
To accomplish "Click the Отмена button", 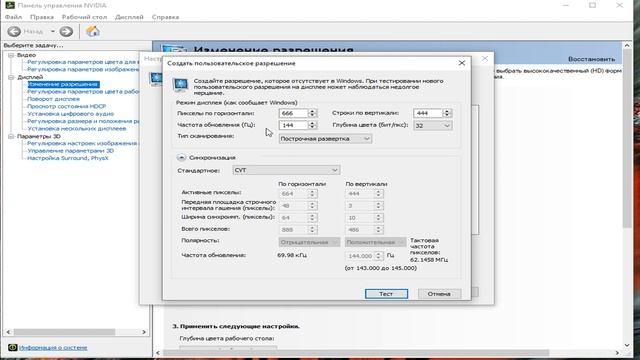I will 439,294.
